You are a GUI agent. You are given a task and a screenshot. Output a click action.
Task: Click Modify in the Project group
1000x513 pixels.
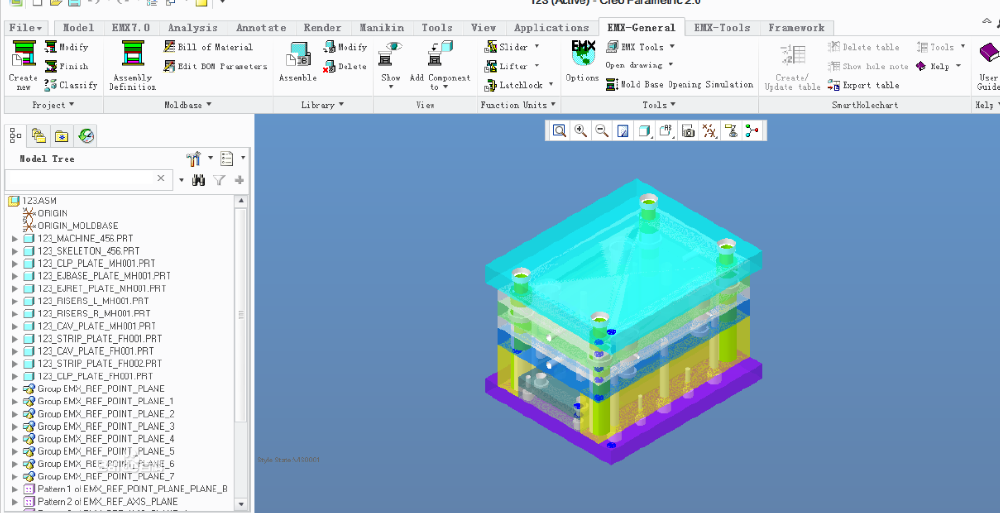point(66,47)
